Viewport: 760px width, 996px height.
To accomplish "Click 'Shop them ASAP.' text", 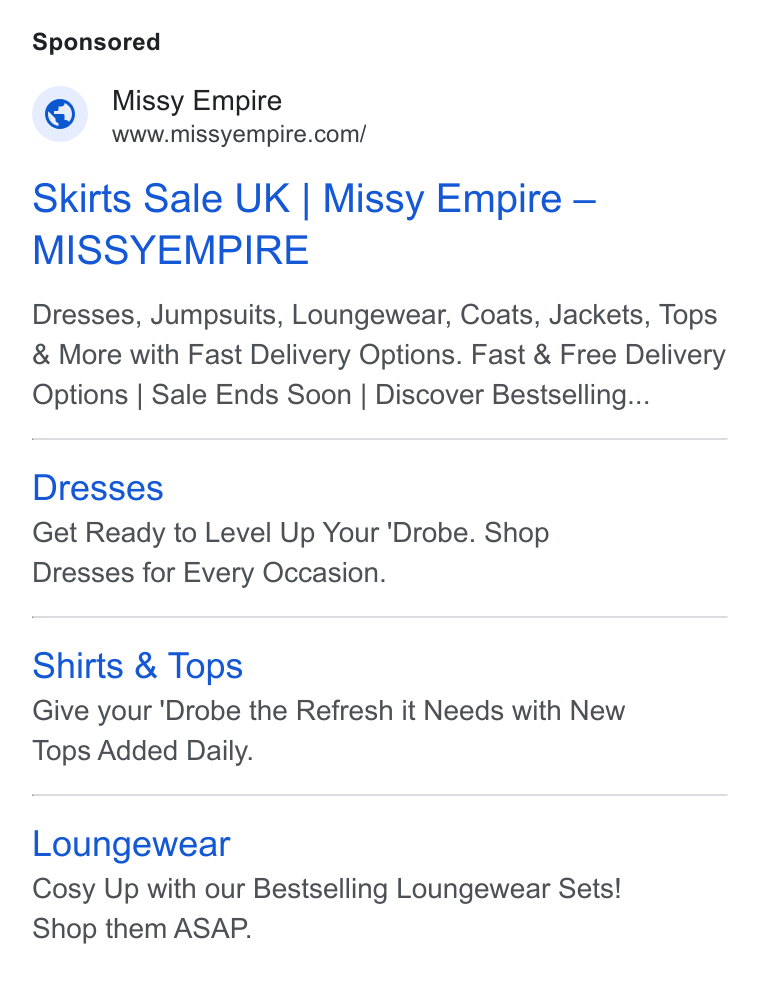I will tap(142, 929).
